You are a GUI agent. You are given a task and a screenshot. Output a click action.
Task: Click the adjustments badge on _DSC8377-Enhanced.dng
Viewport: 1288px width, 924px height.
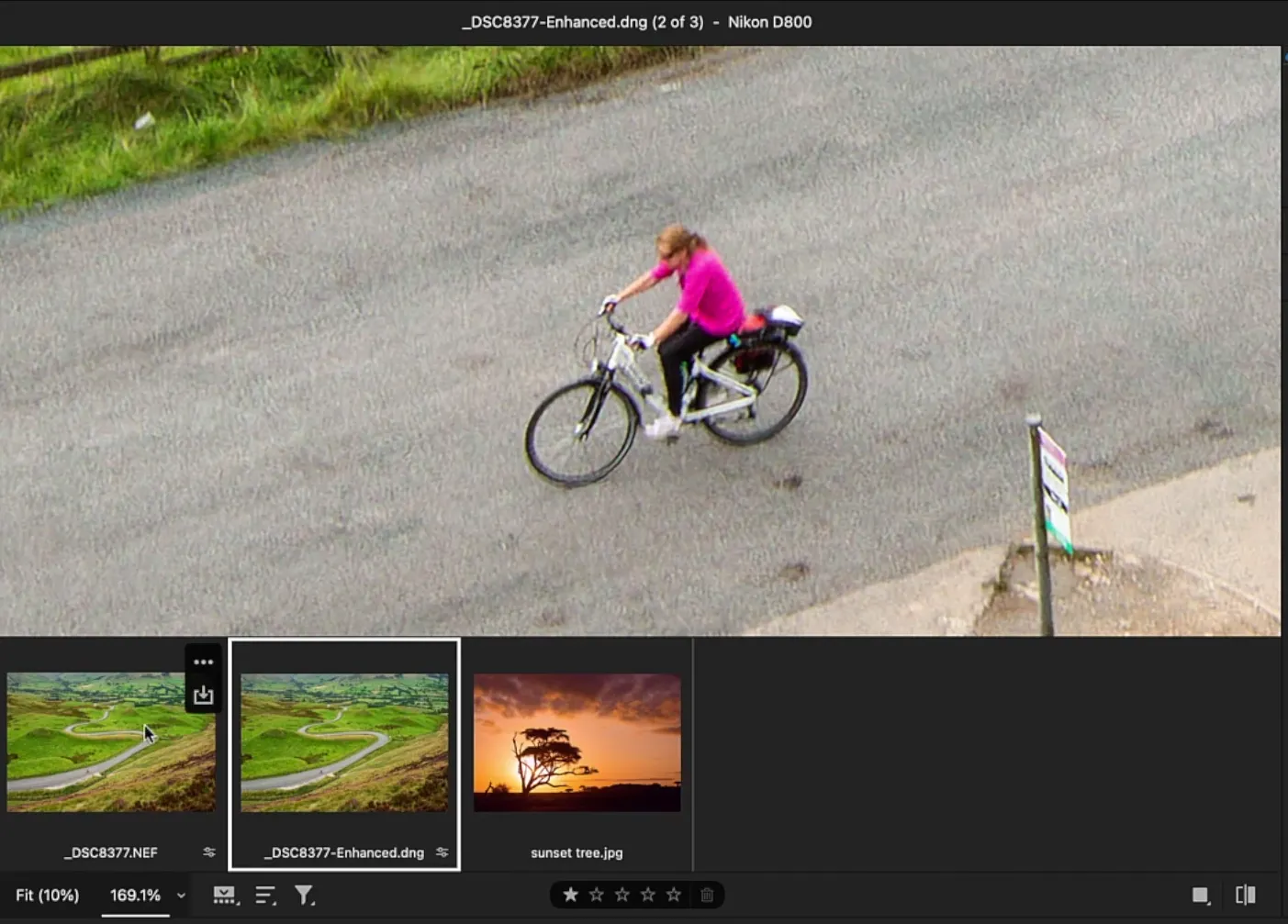[442, 852]
